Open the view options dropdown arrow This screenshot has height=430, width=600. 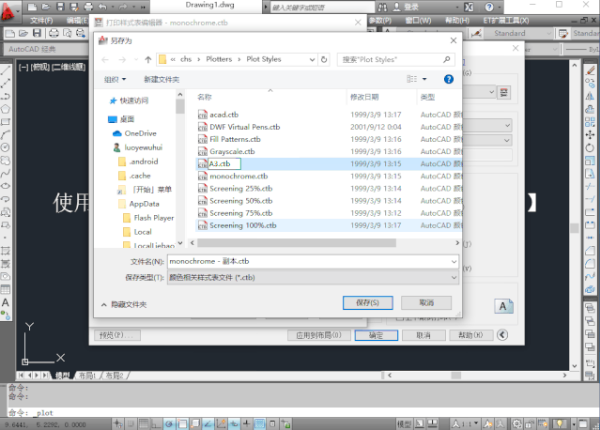pyautogui.click(x=424, y=79)
